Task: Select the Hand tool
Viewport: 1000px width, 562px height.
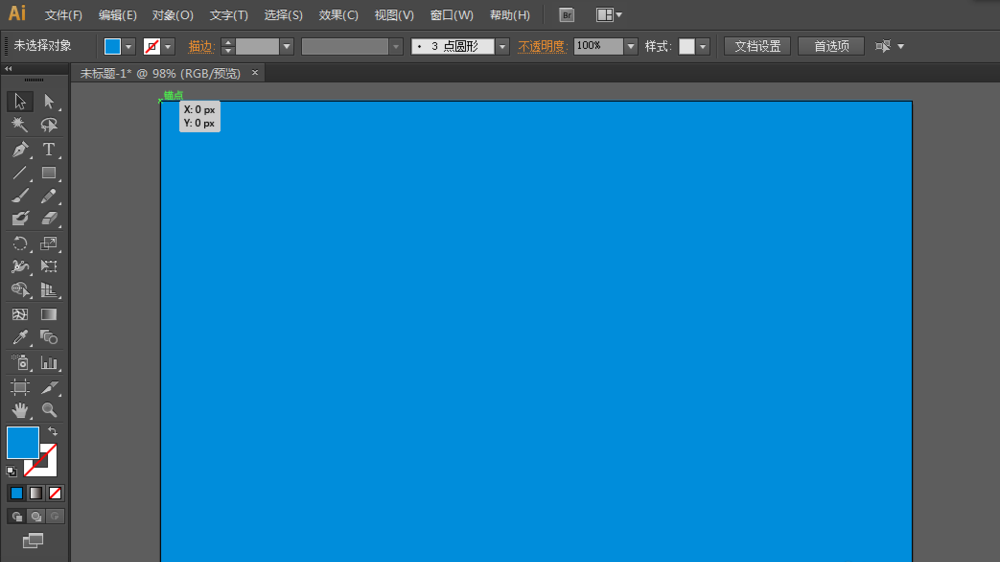Action: (20, 410)
